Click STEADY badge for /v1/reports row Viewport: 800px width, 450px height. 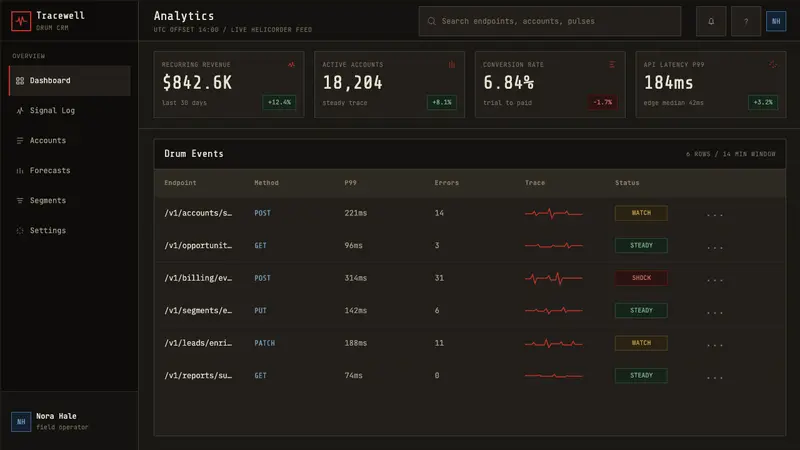641,376
